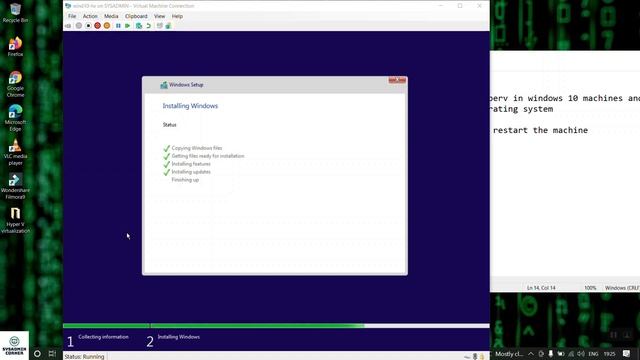Click the Windows Setup dialog title
Screen dimensions: 640x360
(x=186, y=85)
